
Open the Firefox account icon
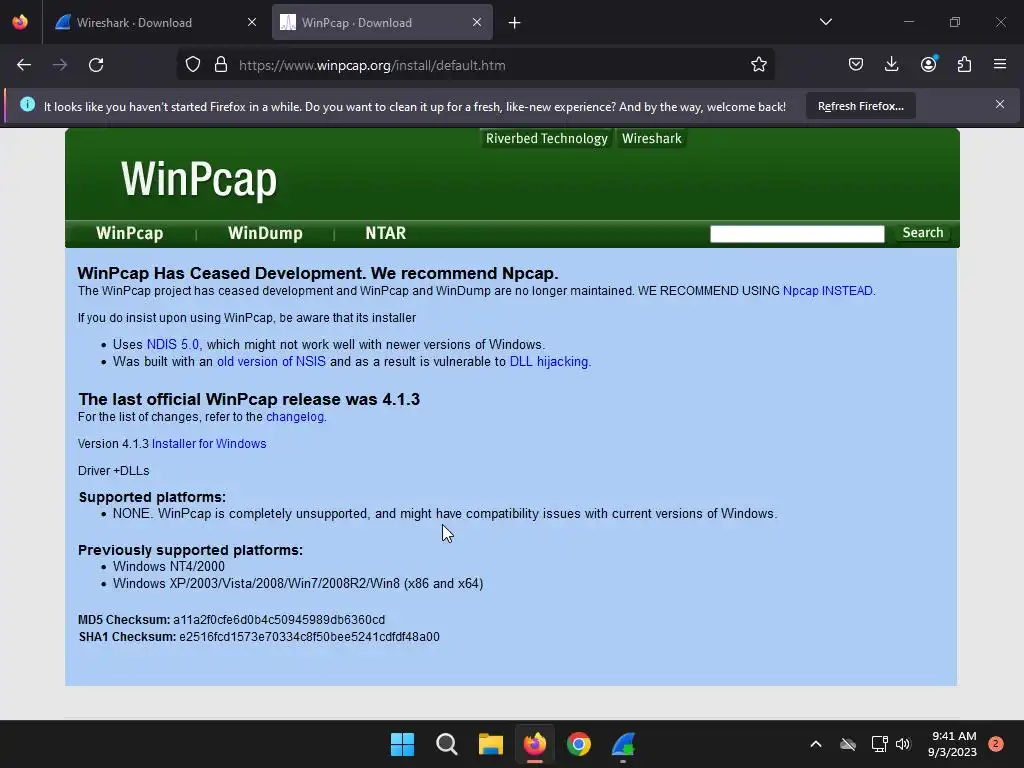pos(928,65)
